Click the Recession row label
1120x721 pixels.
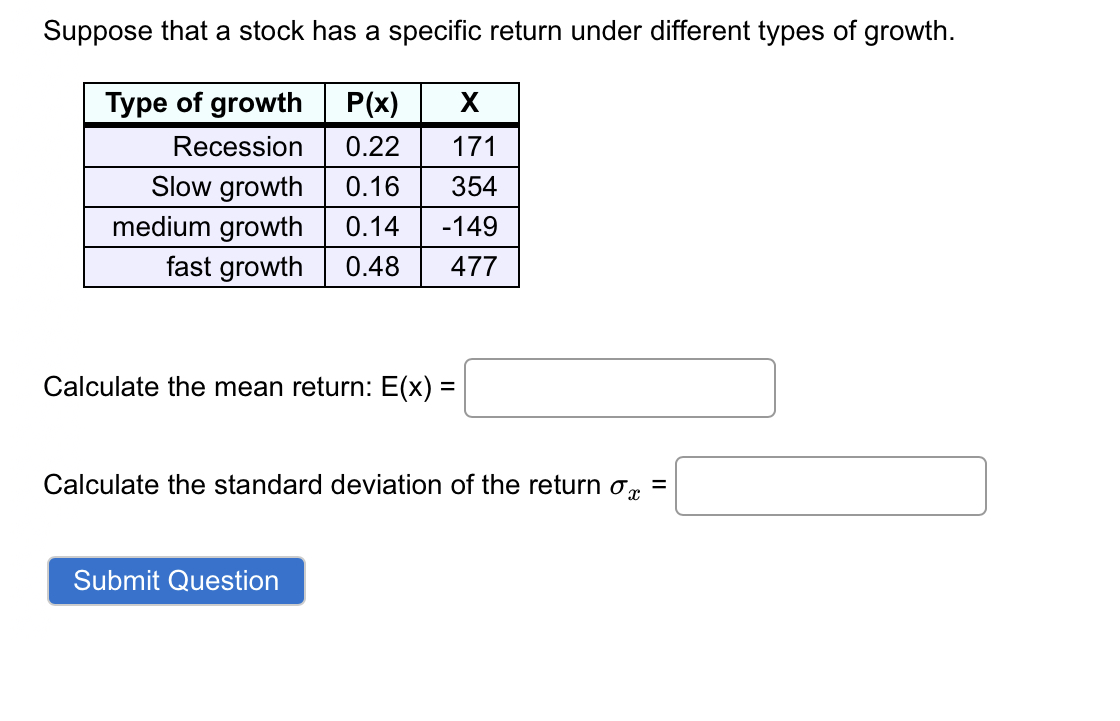(238, 146)
